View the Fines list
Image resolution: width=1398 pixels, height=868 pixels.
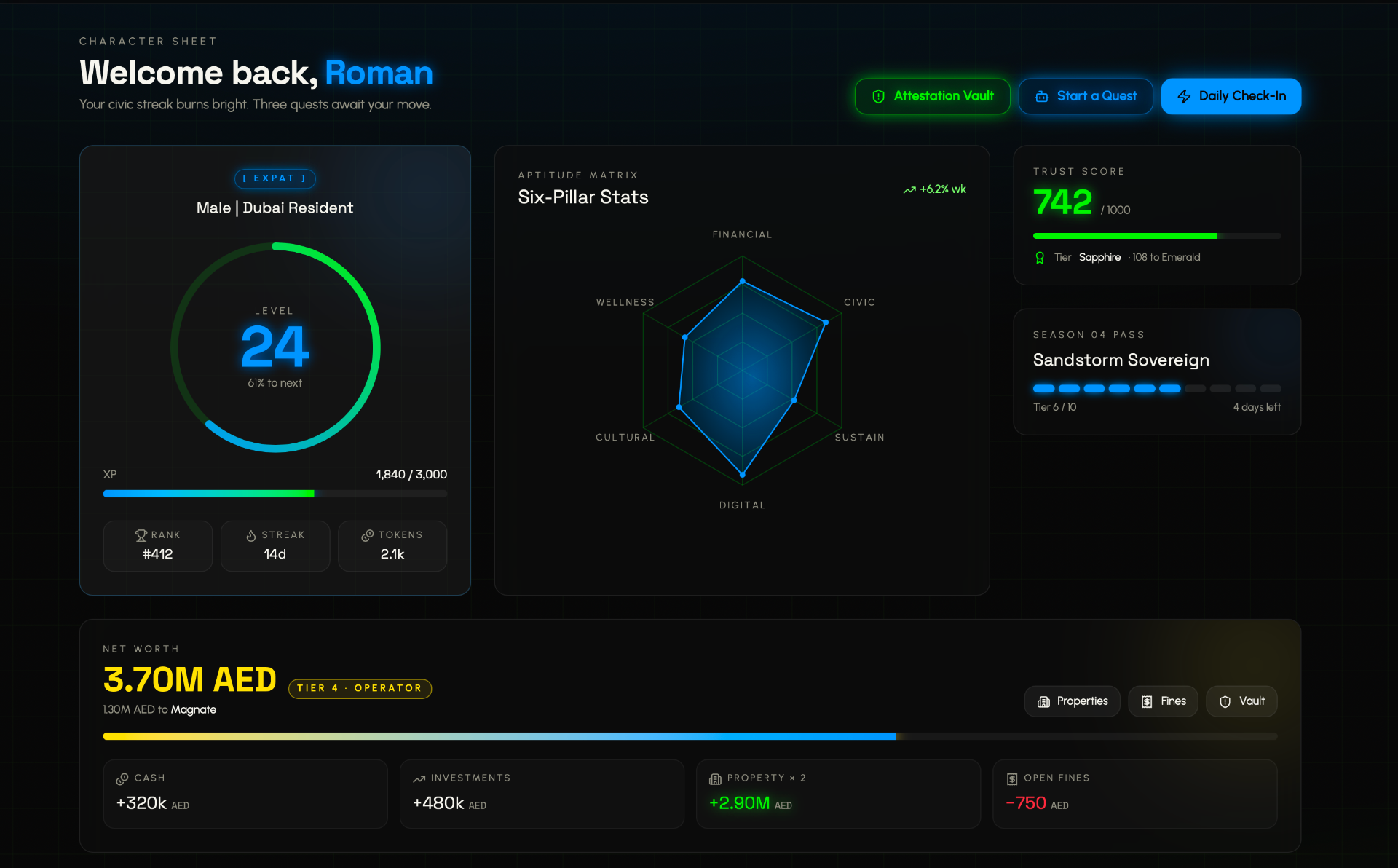(1163, 701)
